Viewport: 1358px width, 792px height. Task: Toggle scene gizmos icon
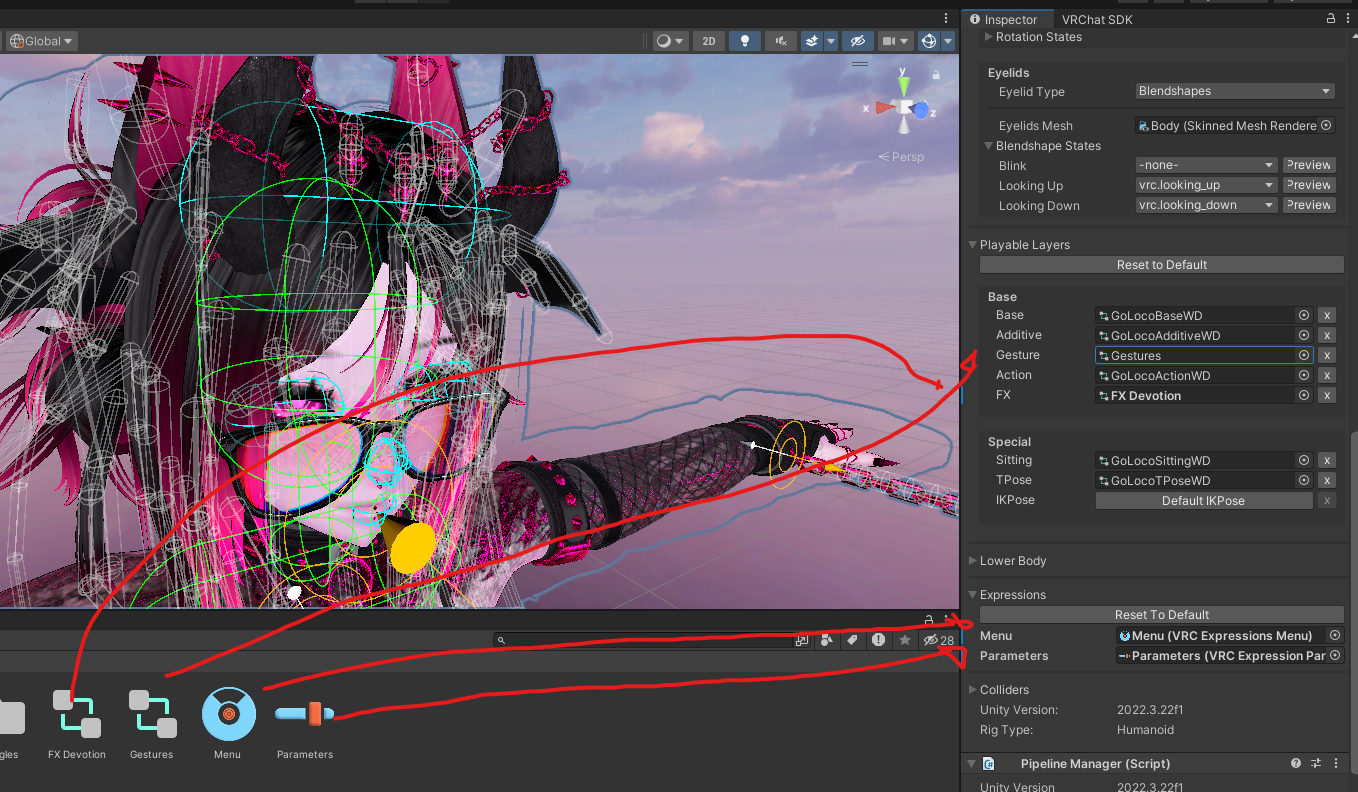pos(928,41)
